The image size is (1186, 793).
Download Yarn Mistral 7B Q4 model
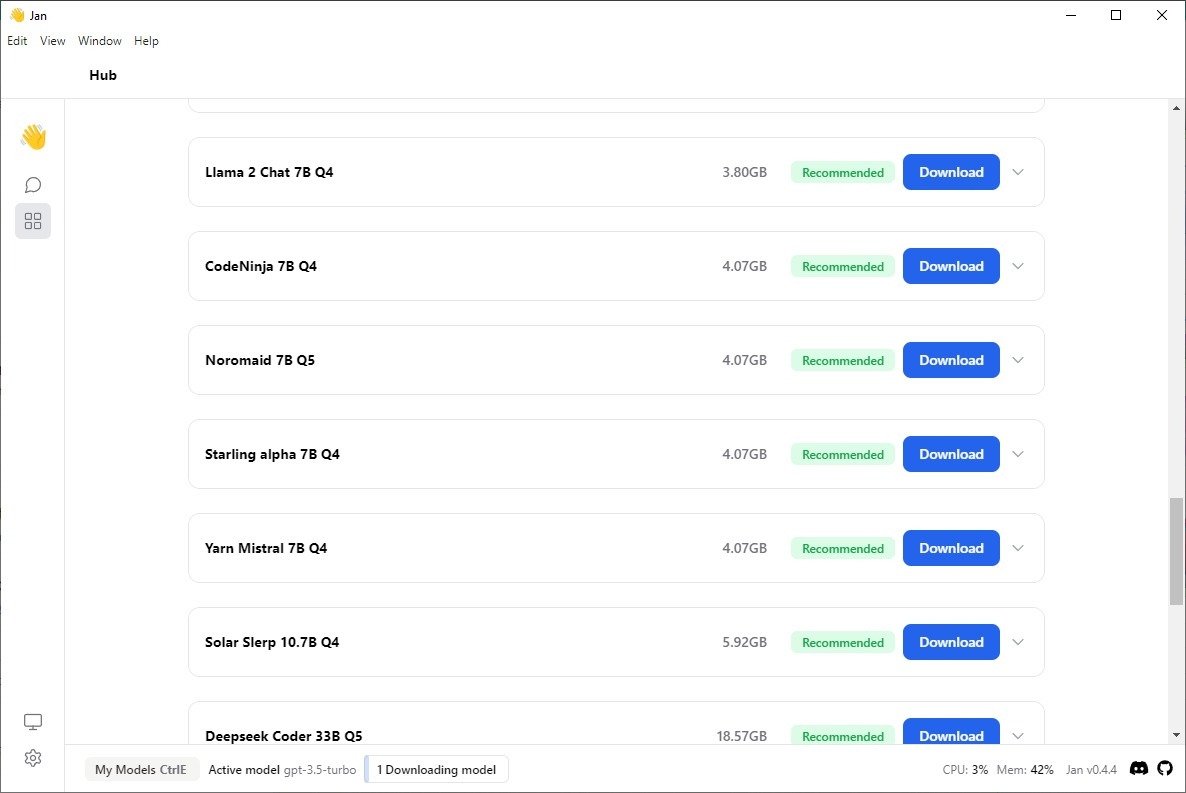click(x=951, y=549)
